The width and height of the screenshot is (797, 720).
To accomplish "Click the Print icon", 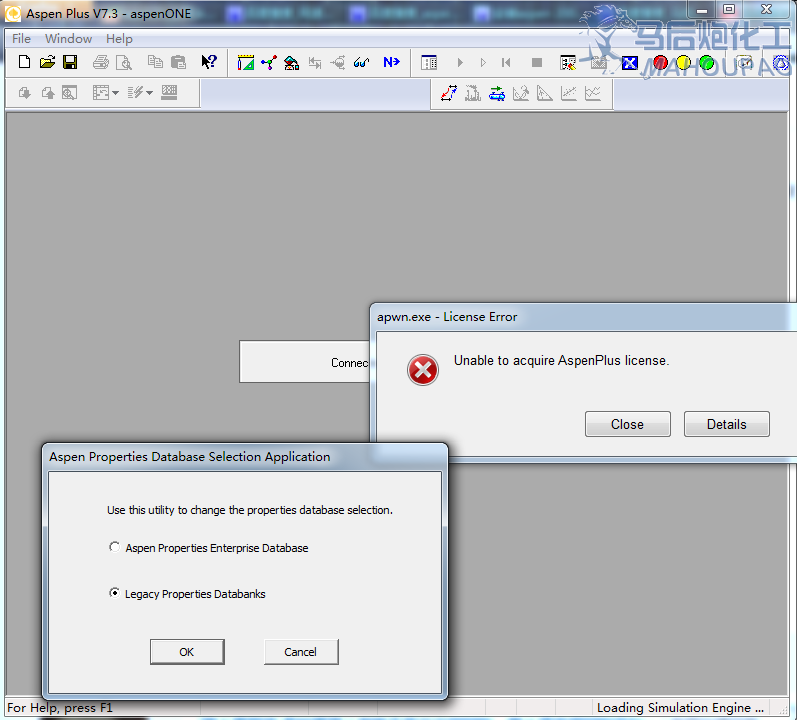I will (101, 62).
